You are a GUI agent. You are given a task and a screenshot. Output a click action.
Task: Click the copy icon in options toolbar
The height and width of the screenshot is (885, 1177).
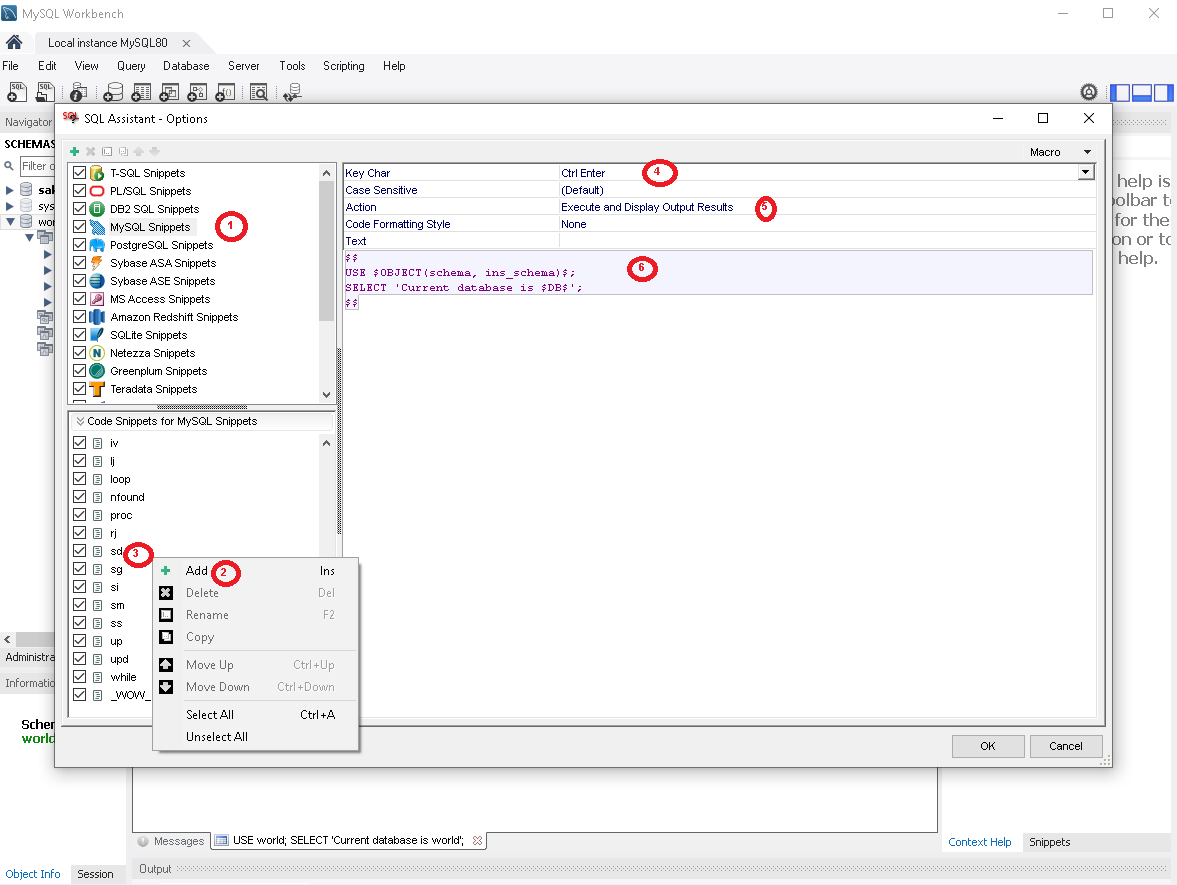click(x=123, y=152)
